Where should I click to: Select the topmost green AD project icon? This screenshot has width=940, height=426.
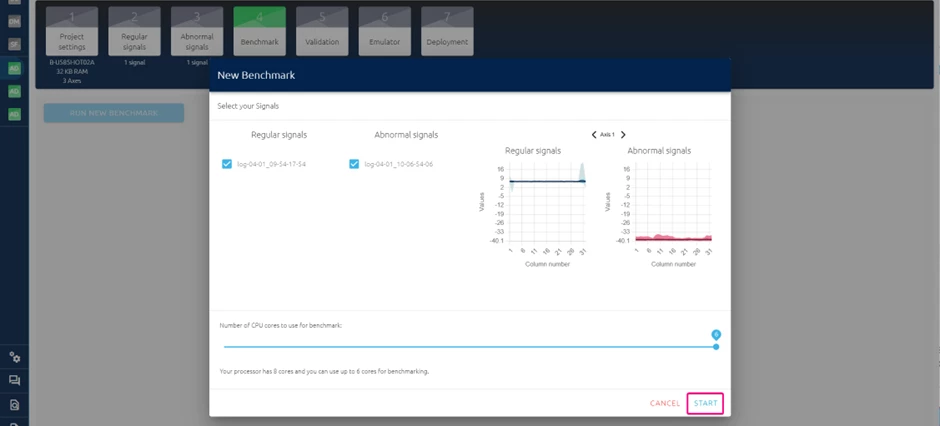point(14,69)
